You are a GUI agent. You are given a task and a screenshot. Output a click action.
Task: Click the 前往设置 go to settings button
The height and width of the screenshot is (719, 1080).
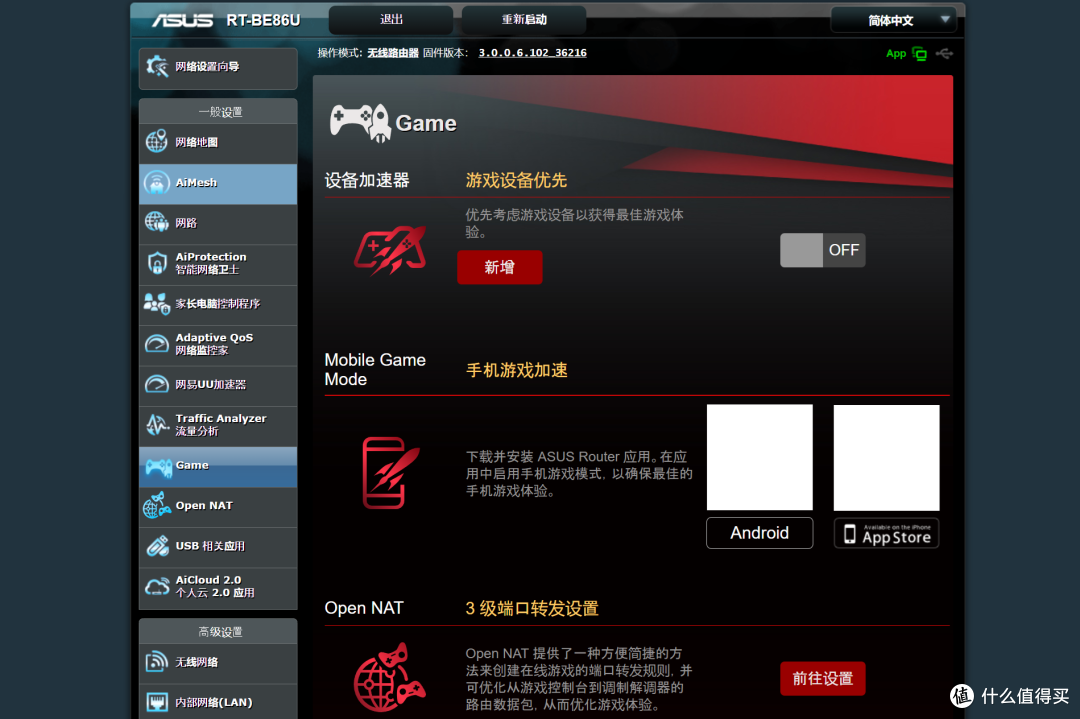(822, 678)
